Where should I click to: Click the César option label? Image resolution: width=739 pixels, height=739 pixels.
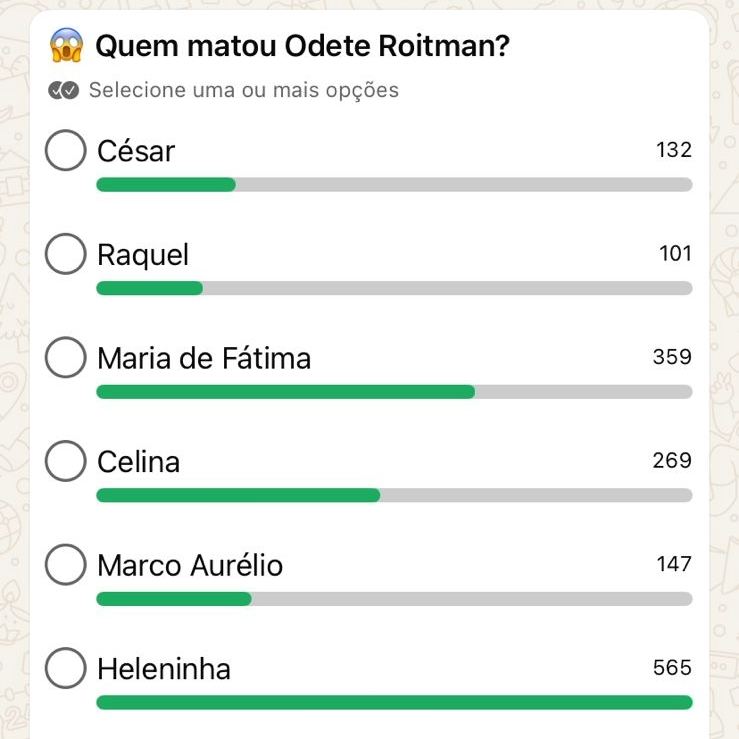(x=136, y=151)
